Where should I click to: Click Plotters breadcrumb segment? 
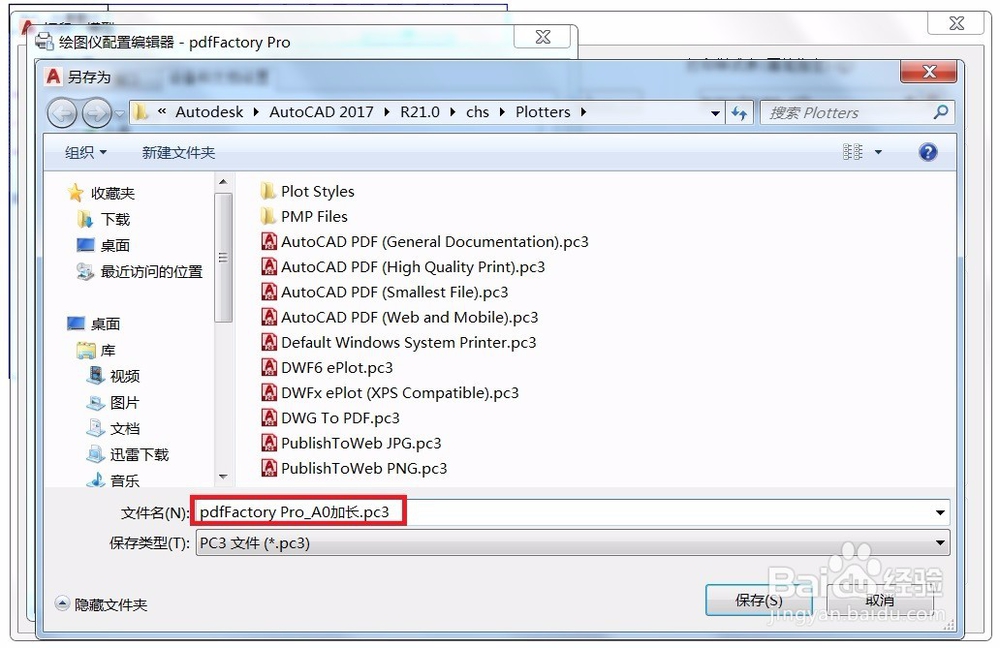(x=543, y=112)
